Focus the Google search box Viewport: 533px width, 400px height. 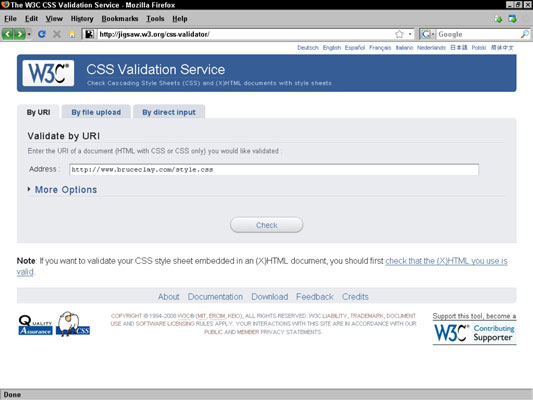point(478,34)
